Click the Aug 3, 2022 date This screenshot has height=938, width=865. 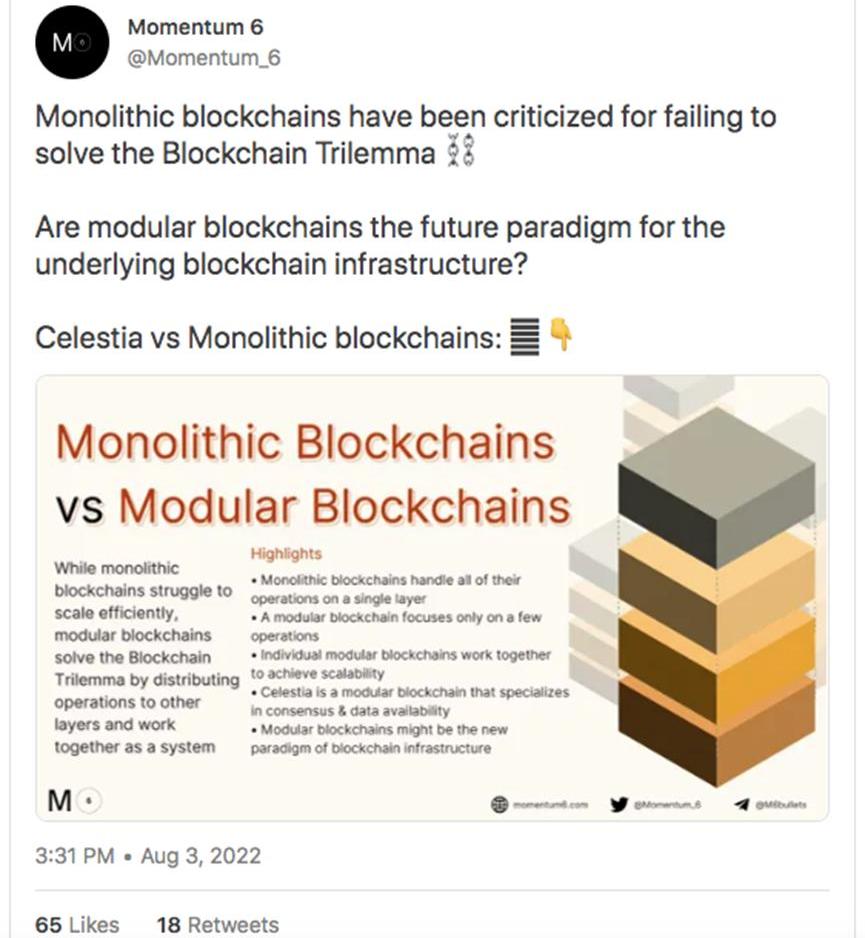[x=200, y=857]
